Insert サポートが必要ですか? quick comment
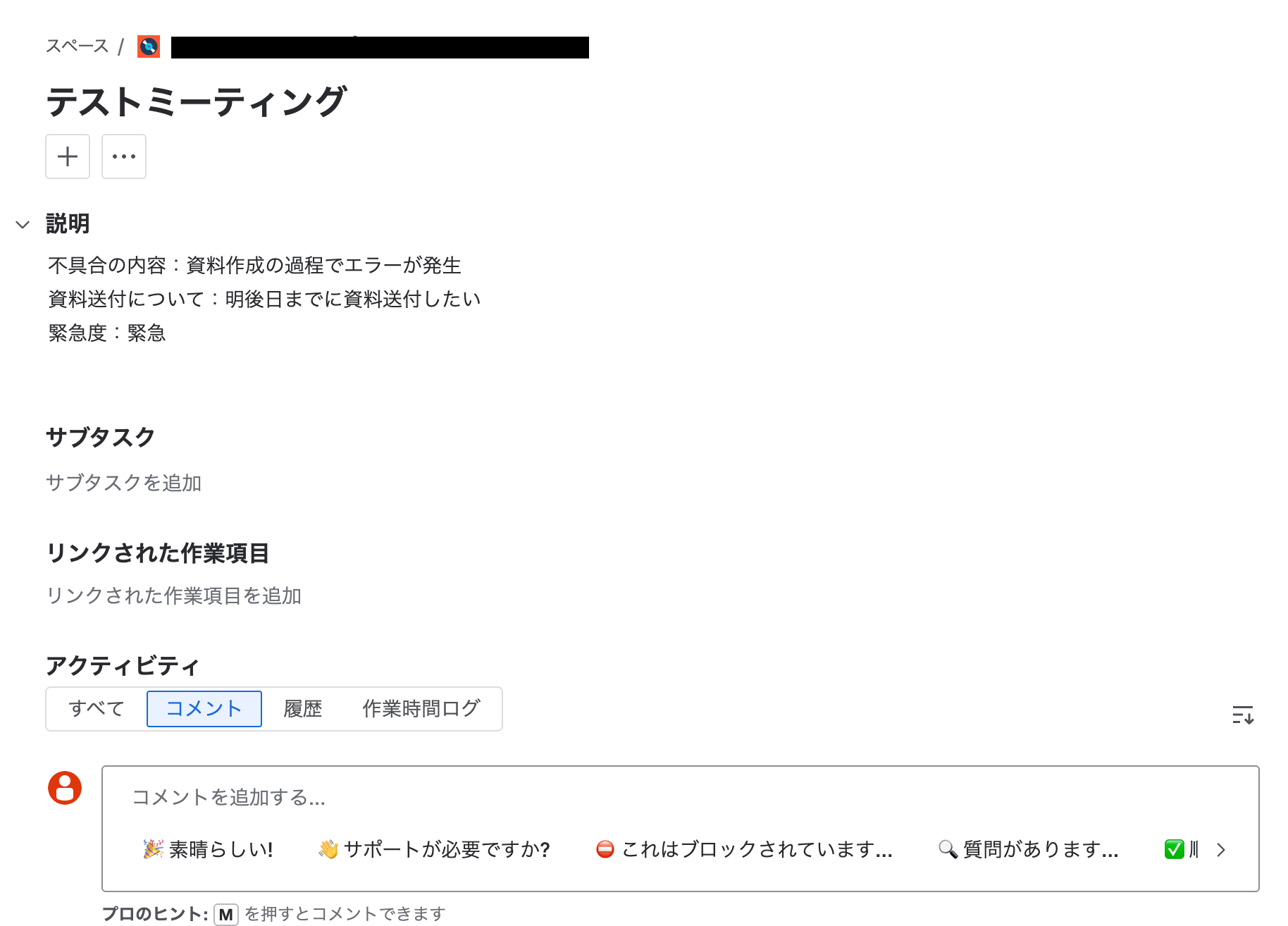The height and width of the screenshot is (926, 1288). pos(434,850)
